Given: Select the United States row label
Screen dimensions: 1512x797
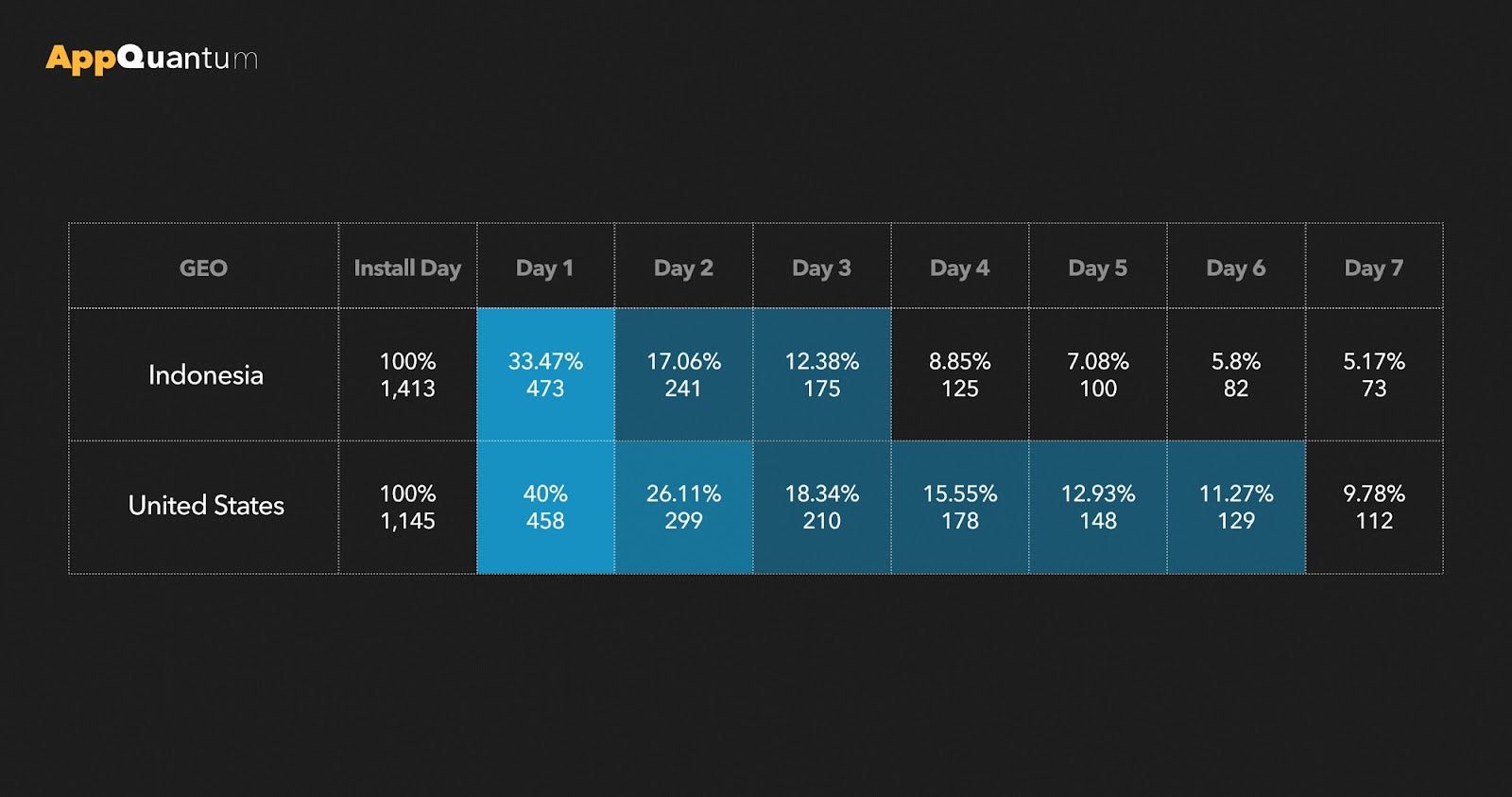Looking at the screenshot, I should pos(206,506).
